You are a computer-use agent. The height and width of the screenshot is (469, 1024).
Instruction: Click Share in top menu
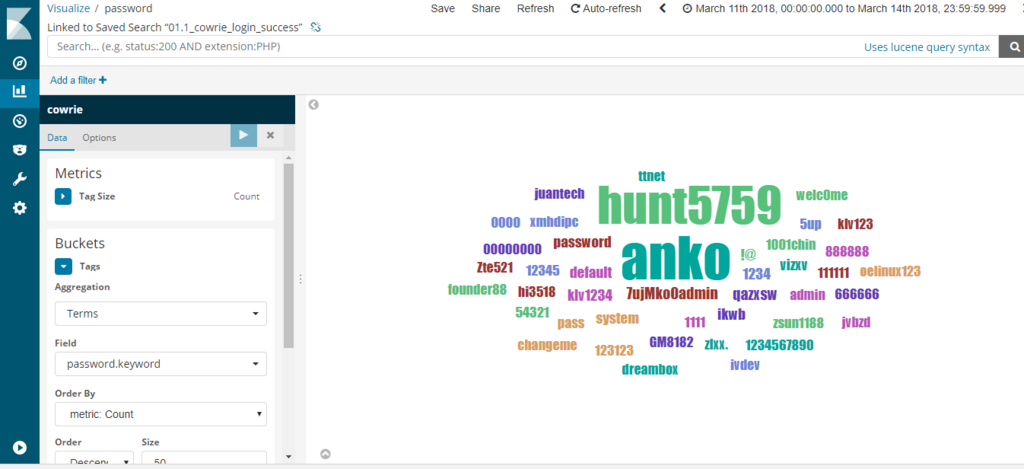(x=486, y=8)
